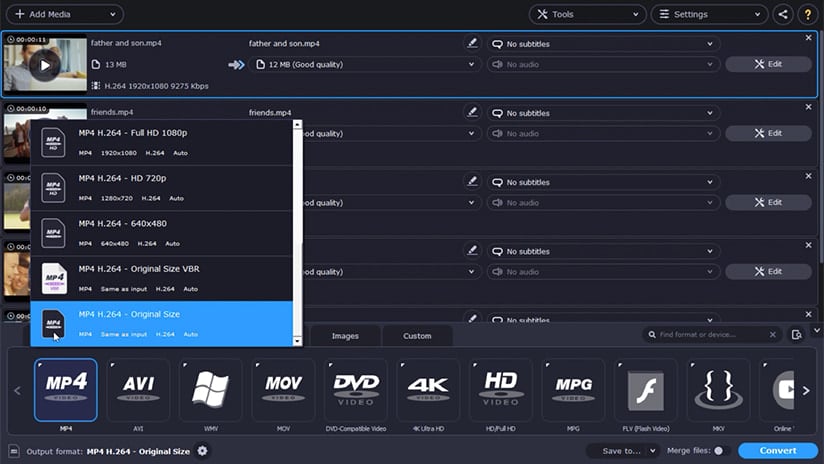Switch to the Images tab

click(x=345, y=336)
